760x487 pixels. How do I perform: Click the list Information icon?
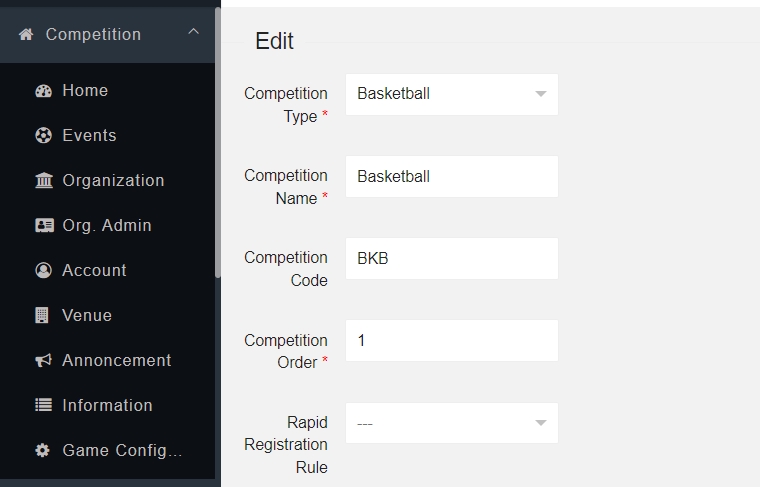[x=43, y=406]
